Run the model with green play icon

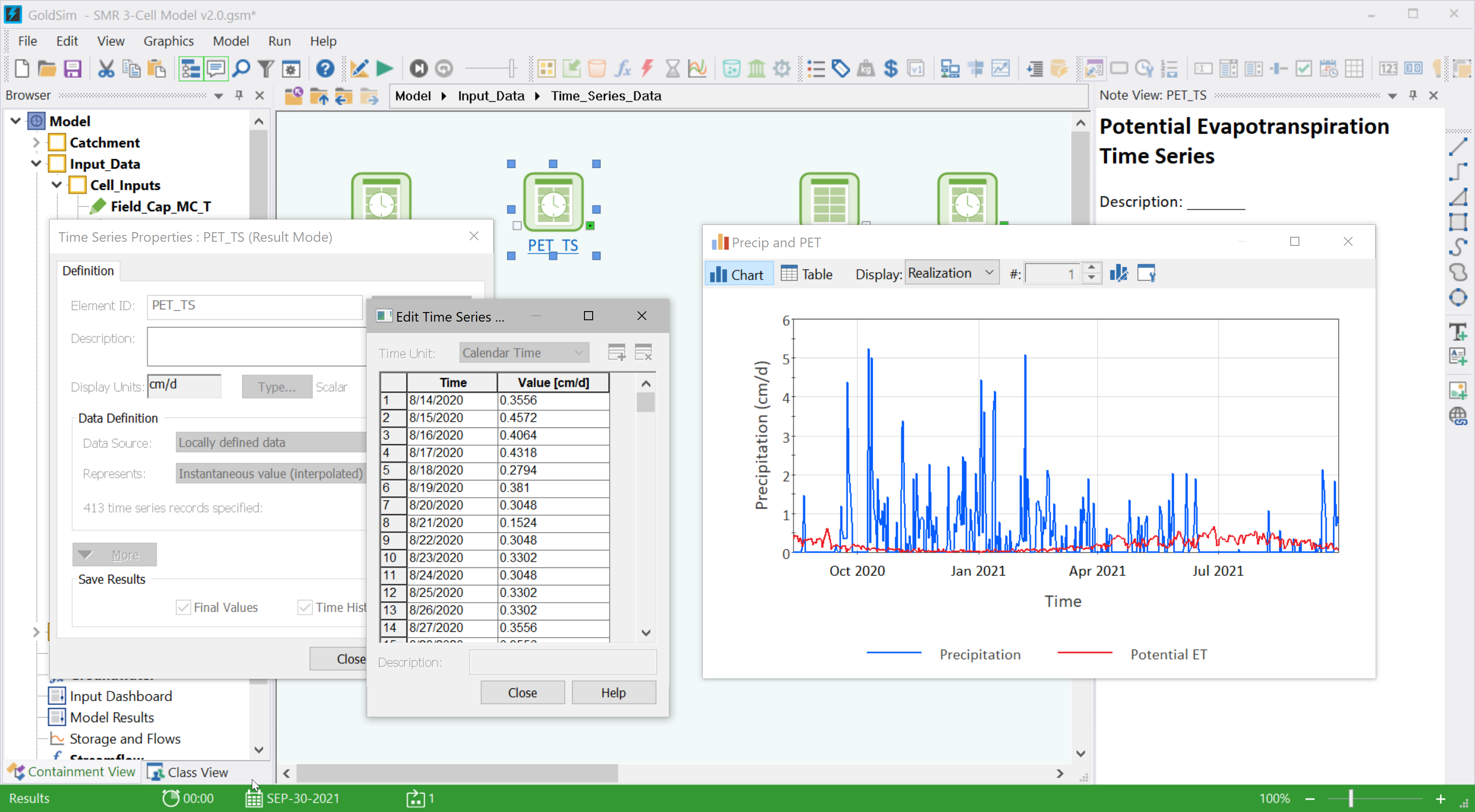point(384,69)
